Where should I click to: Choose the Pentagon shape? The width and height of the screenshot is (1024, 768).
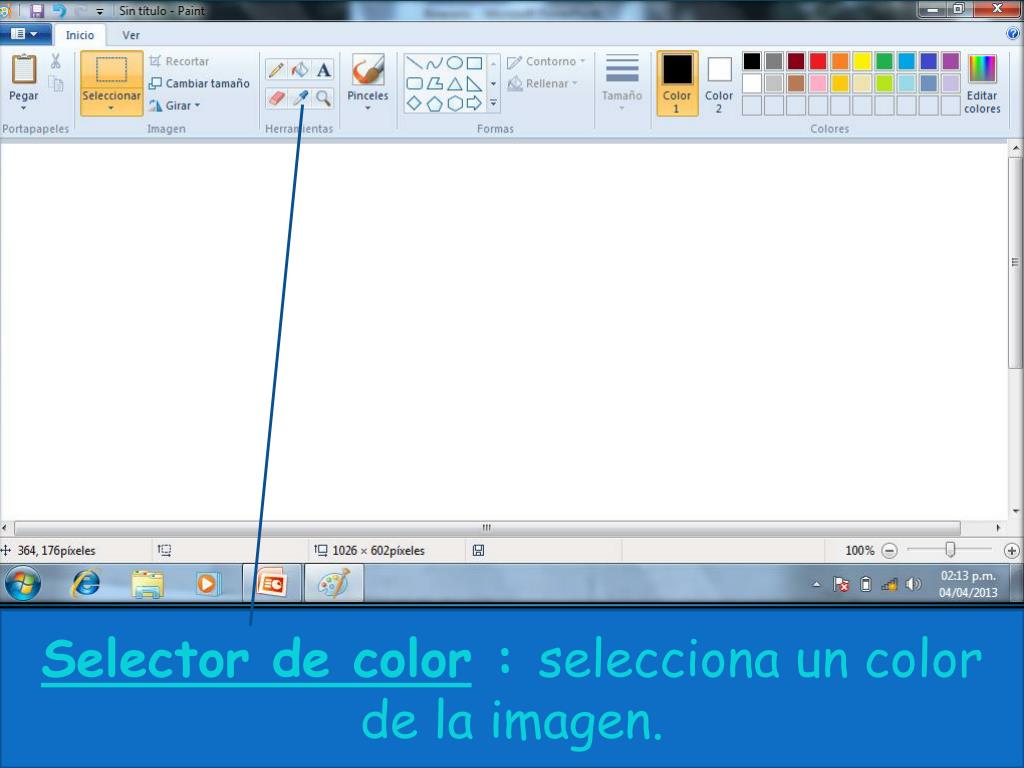coord(434,103)
